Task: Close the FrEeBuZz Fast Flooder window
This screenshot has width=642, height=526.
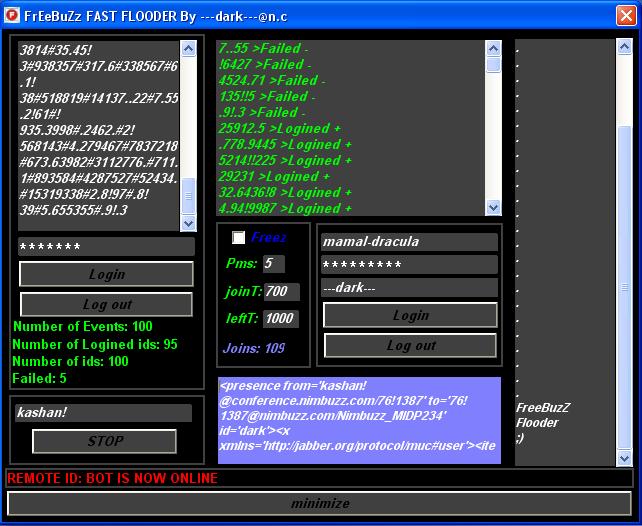Action: (626, 16)
